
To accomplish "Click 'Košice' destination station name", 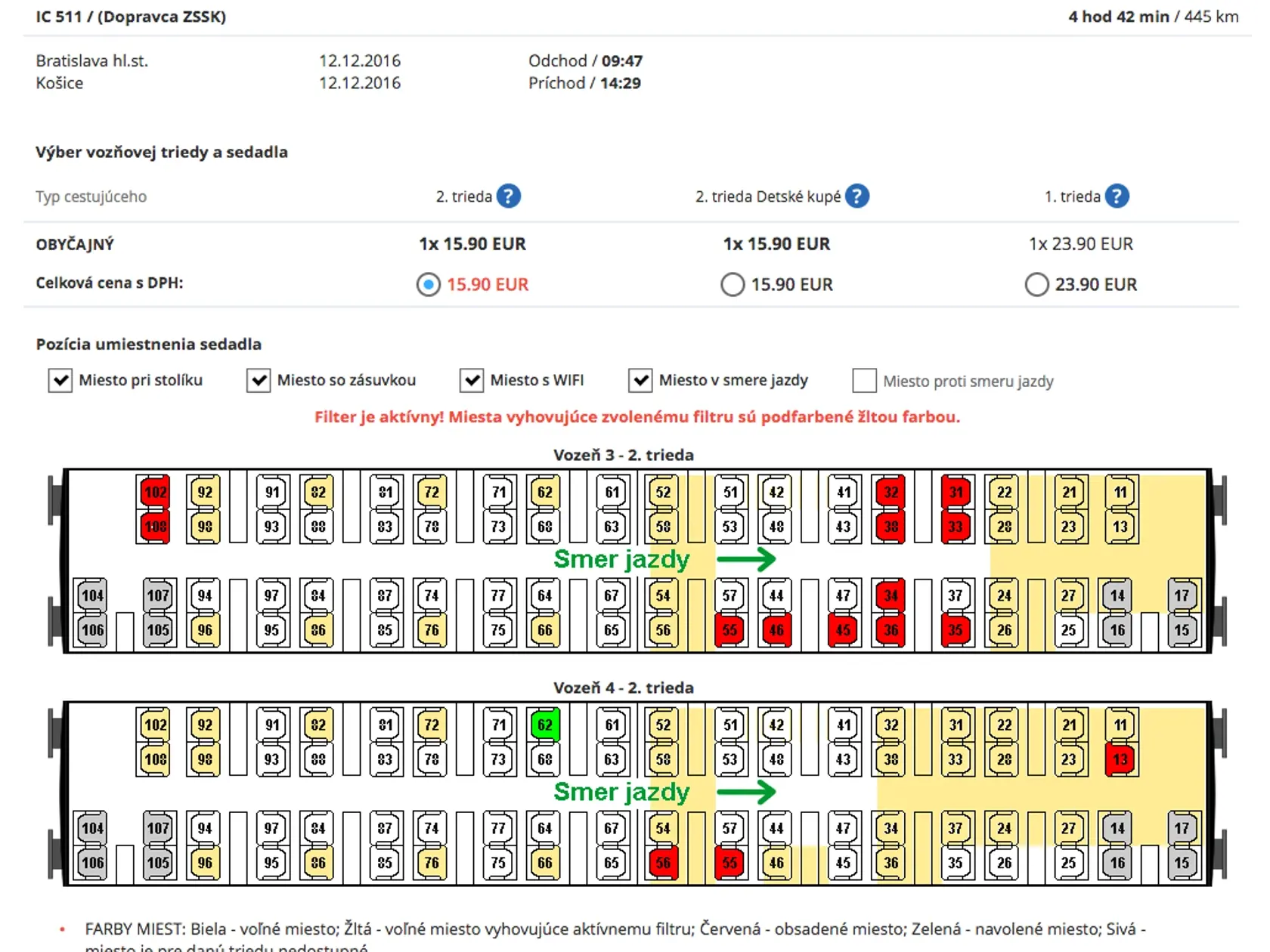I will coord(60,83).
